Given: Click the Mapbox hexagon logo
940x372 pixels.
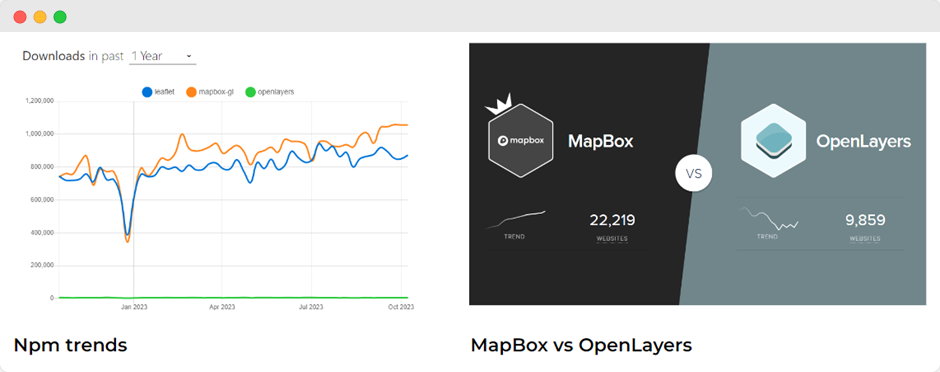Looking at the screenshot, I should (520, 141).
